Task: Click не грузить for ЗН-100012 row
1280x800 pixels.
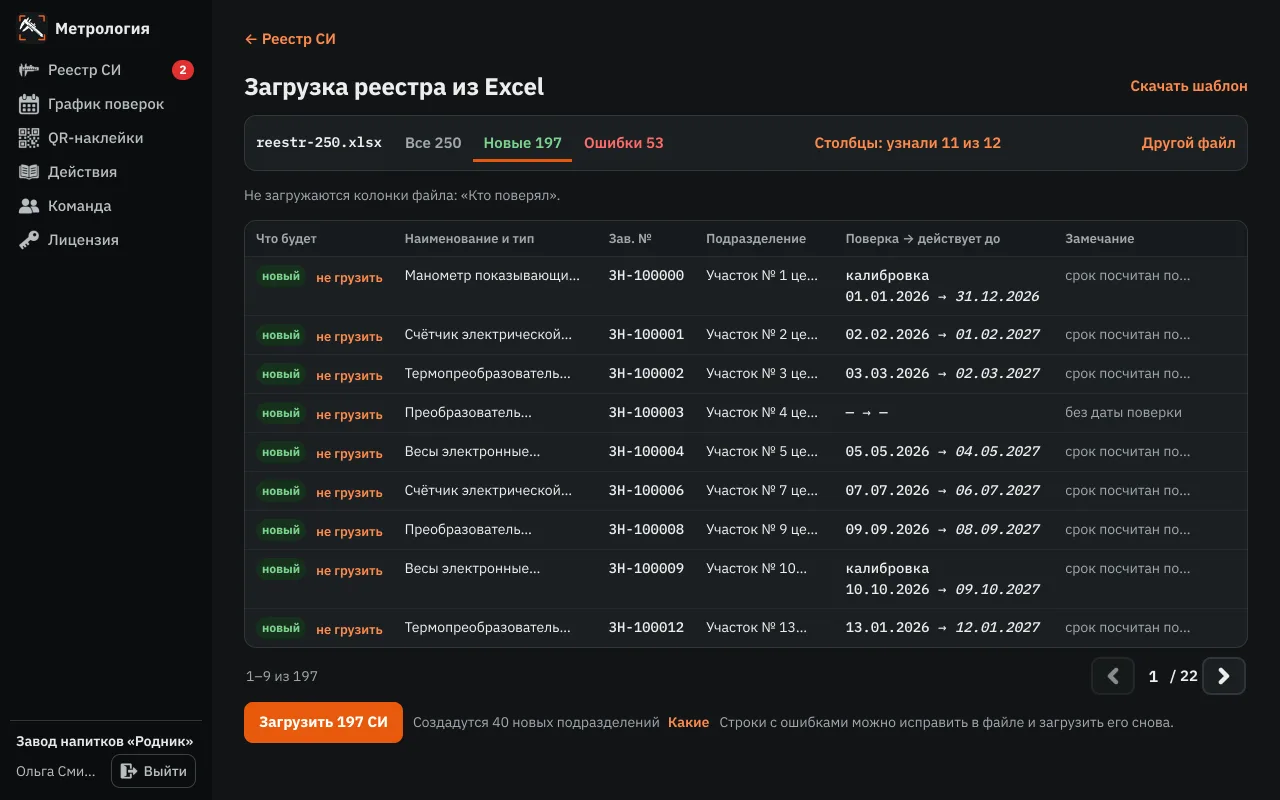Action: coord(349,630)
